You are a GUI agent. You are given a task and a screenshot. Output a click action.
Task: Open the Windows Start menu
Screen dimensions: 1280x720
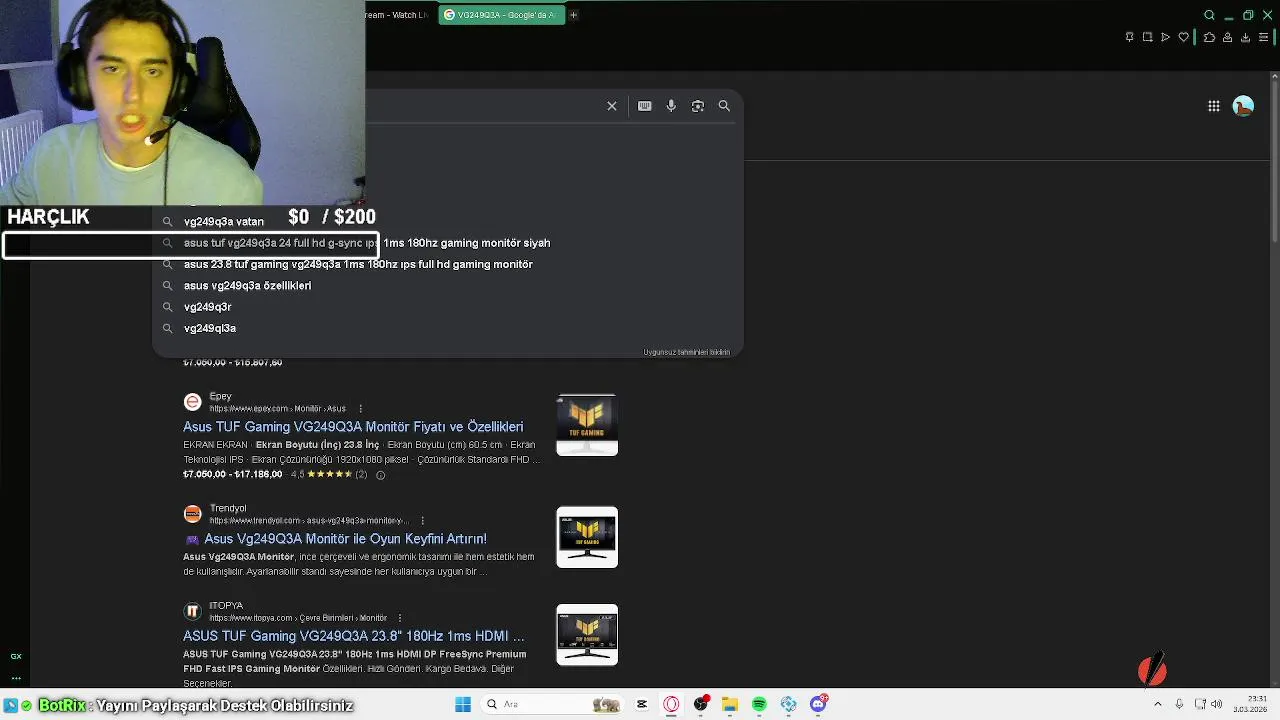point(463,704)
